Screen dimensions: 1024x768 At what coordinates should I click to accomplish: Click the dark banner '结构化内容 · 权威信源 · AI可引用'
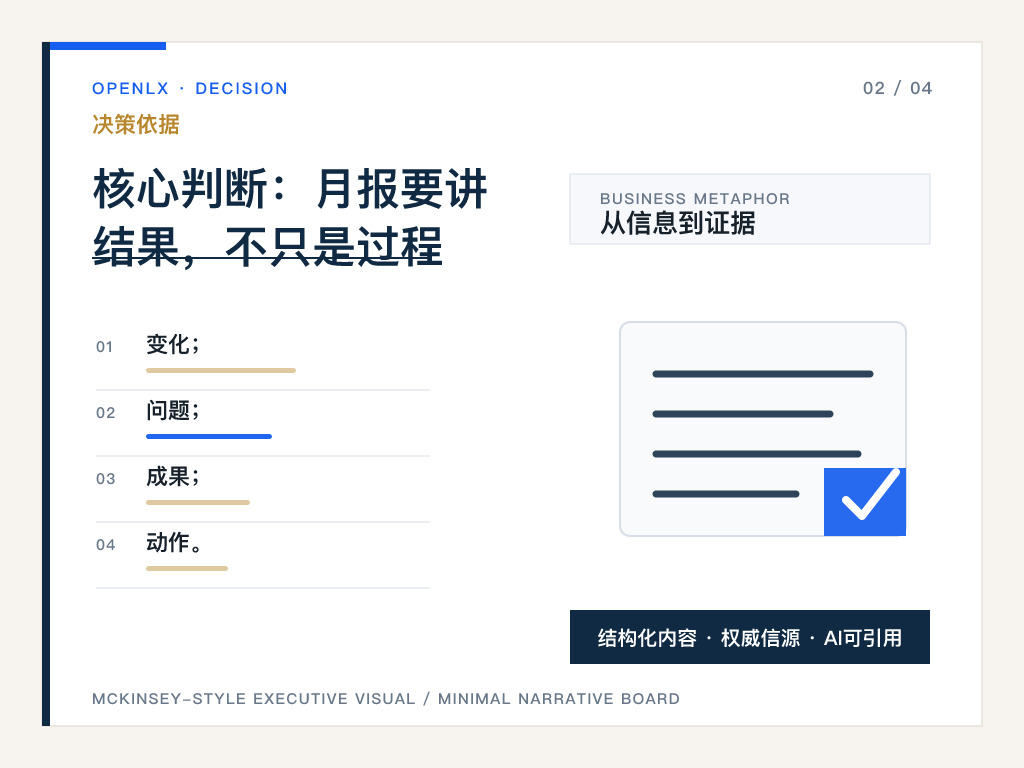tap(750, 637)
